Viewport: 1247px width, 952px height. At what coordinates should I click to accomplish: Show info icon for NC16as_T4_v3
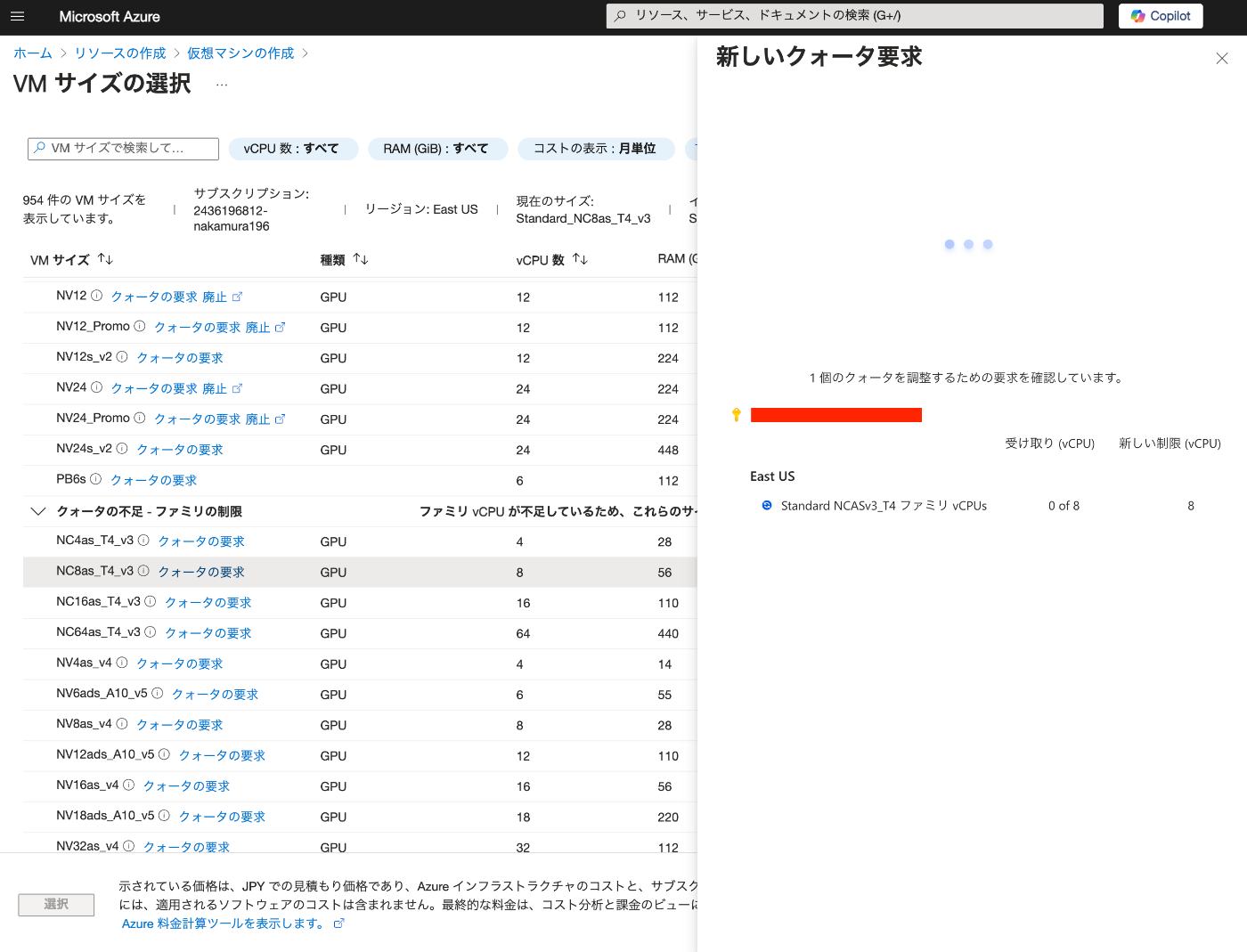coord(151,601)
